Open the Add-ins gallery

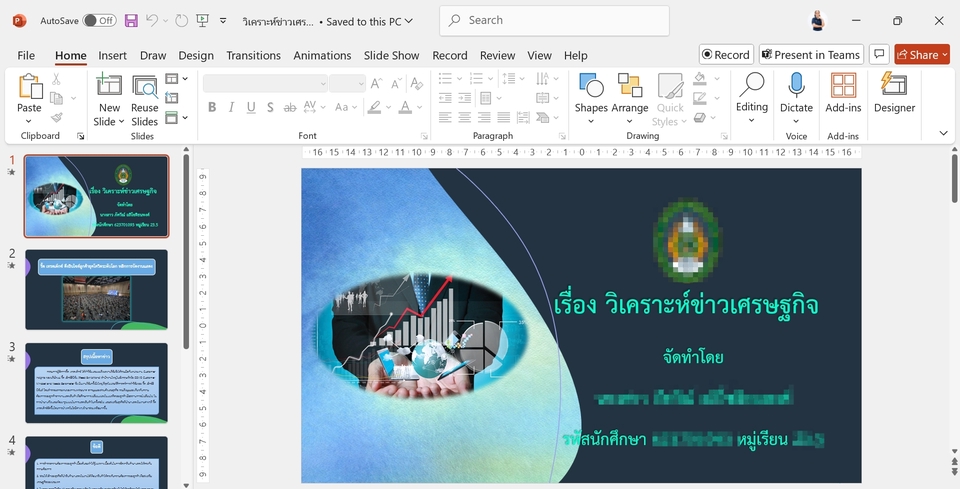843,93
